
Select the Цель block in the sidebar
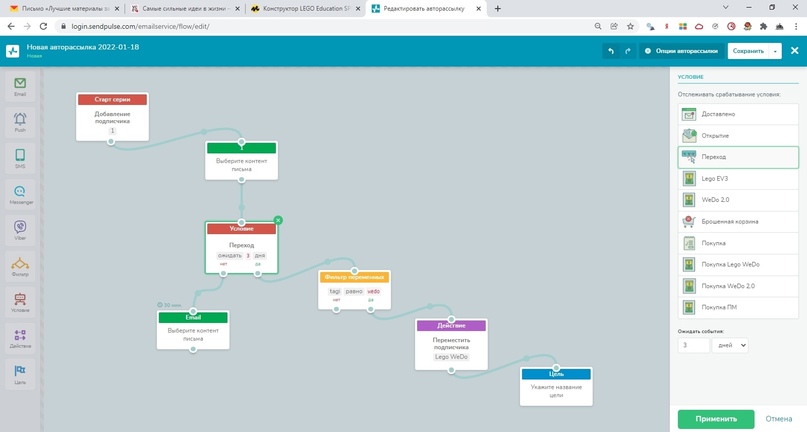click(x=20, y=375)
